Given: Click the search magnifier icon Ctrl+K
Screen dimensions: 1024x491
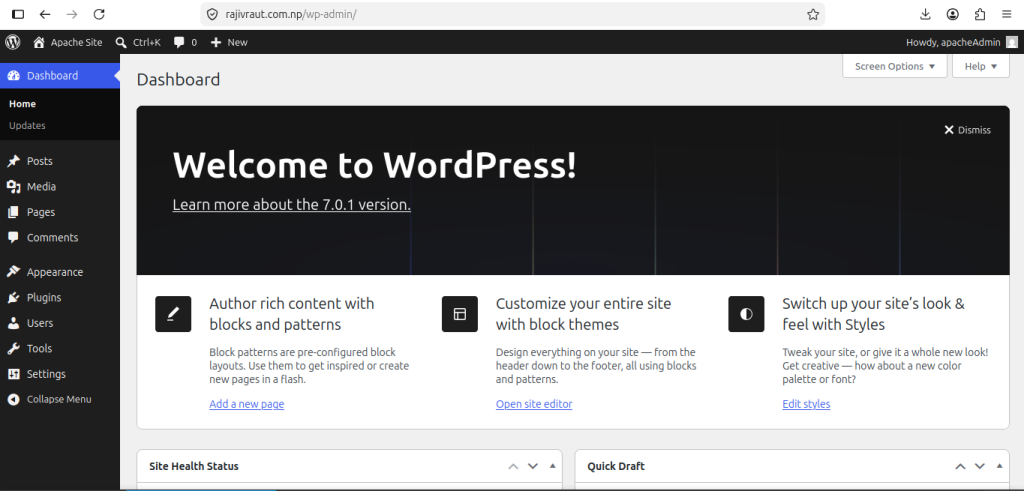Looking at the screenshot, I should pyautogui.click(x=121, y=42).
